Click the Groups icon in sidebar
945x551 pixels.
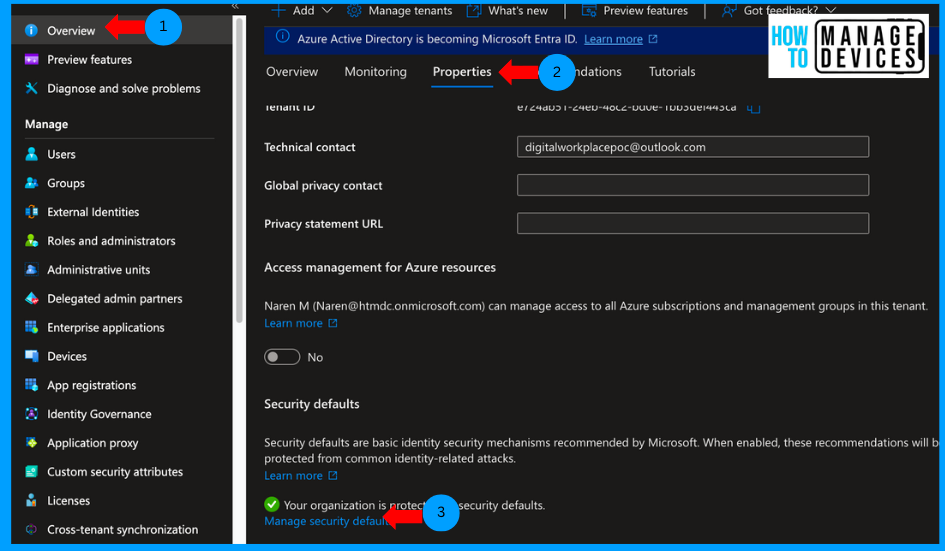point(31,183)
